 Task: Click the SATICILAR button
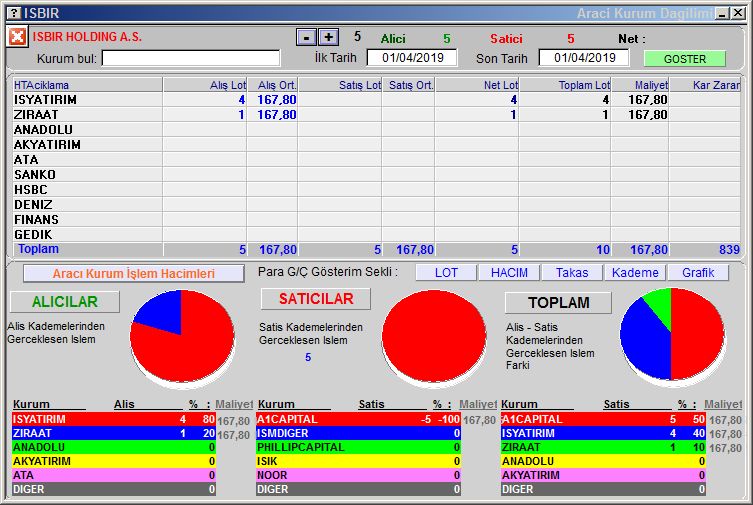(316, 299)
